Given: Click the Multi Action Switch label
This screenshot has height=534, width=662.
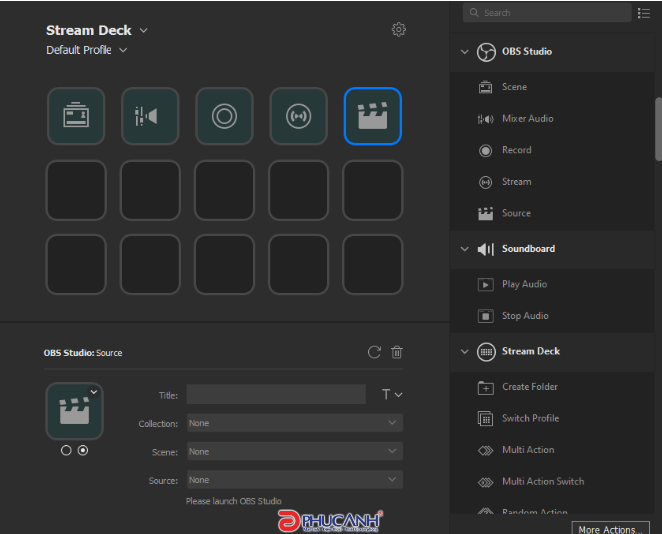Looking at the screenshot, I should 543,482.
